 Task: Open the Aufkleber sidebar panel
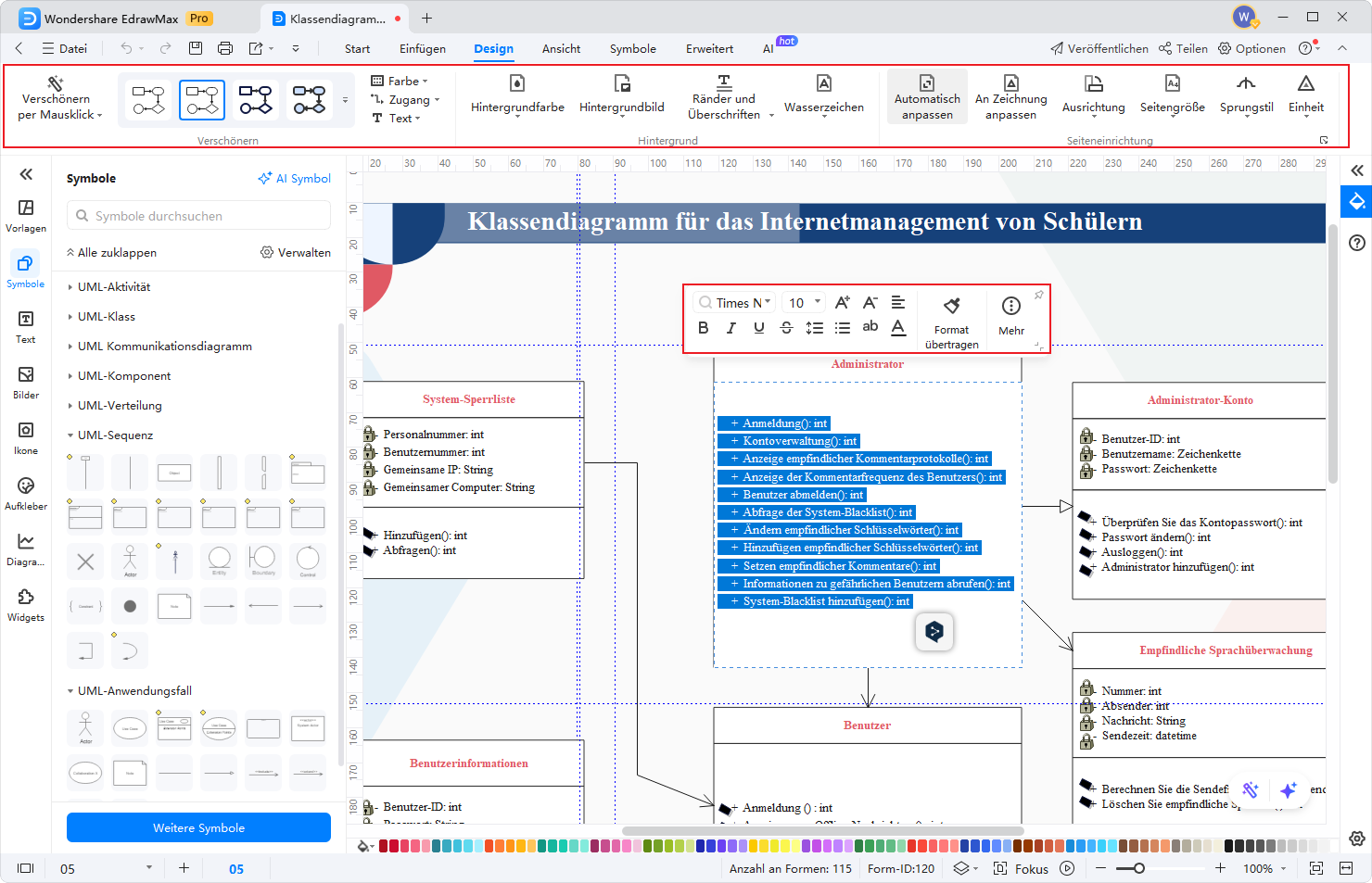[26, 494]
